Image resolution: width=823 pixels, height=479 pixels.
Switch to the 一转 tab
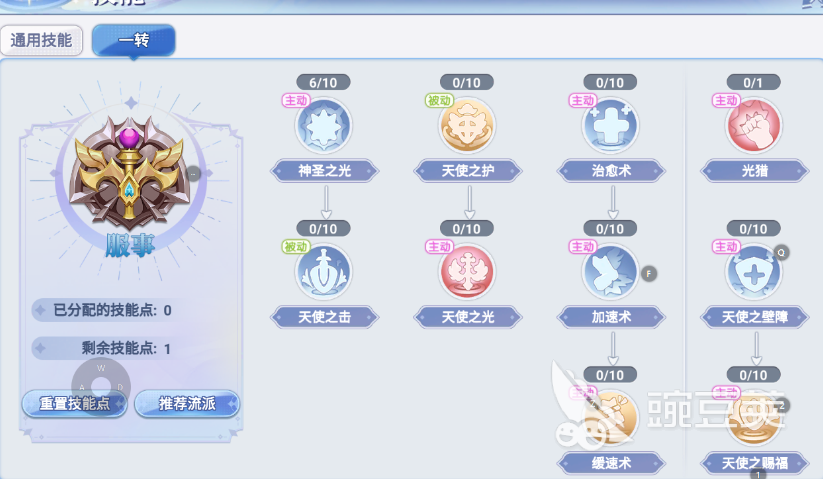coord(134,40)
